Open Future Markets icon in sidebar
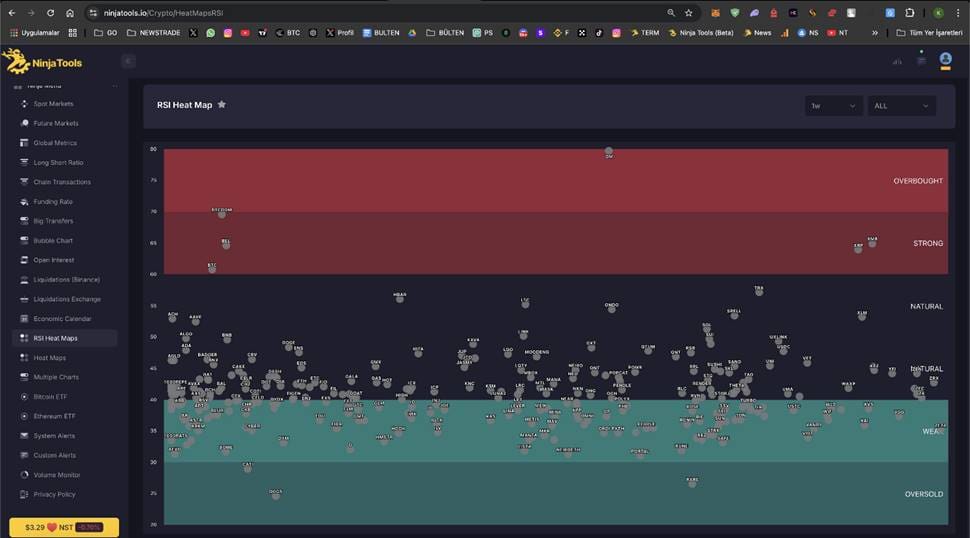The image size is (970, 538). pyautogui.click(x=24, y=123)
